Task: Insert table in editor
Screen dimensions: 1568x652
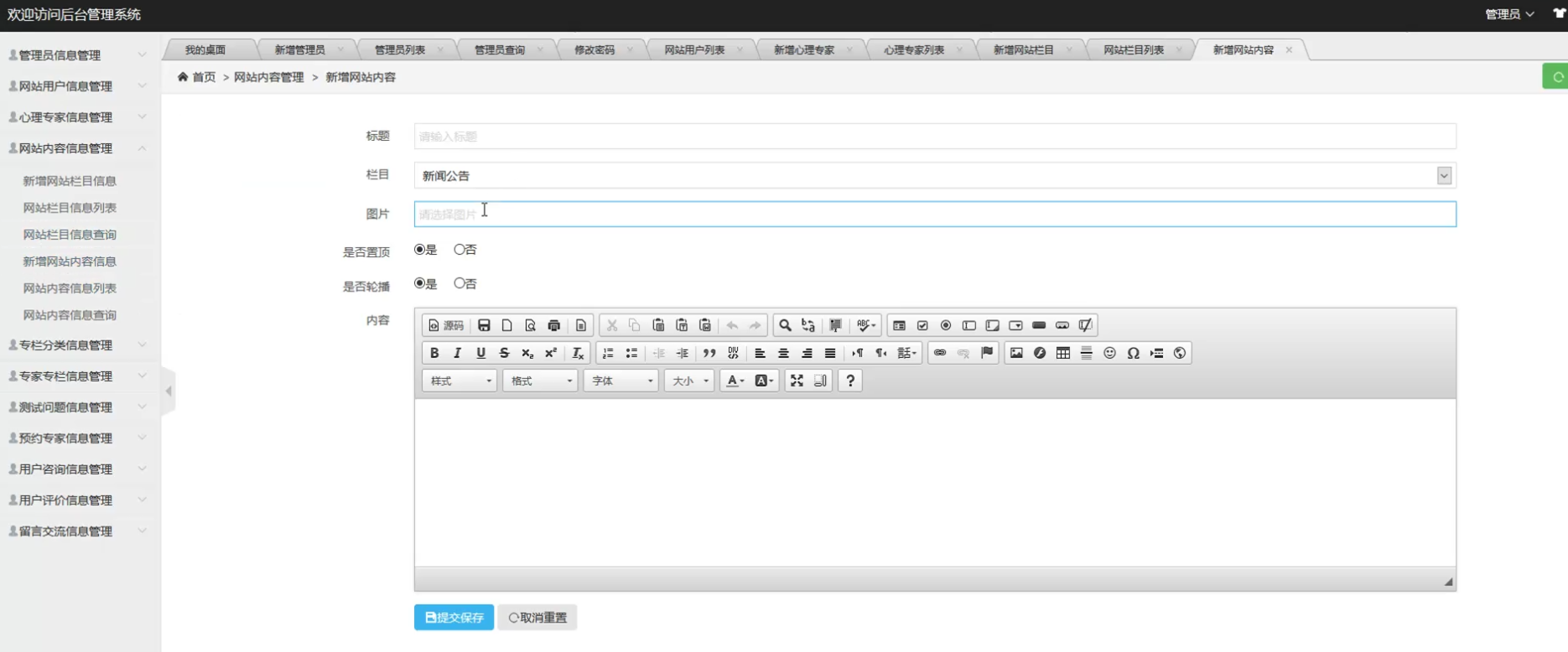Action: point(1063,353)
